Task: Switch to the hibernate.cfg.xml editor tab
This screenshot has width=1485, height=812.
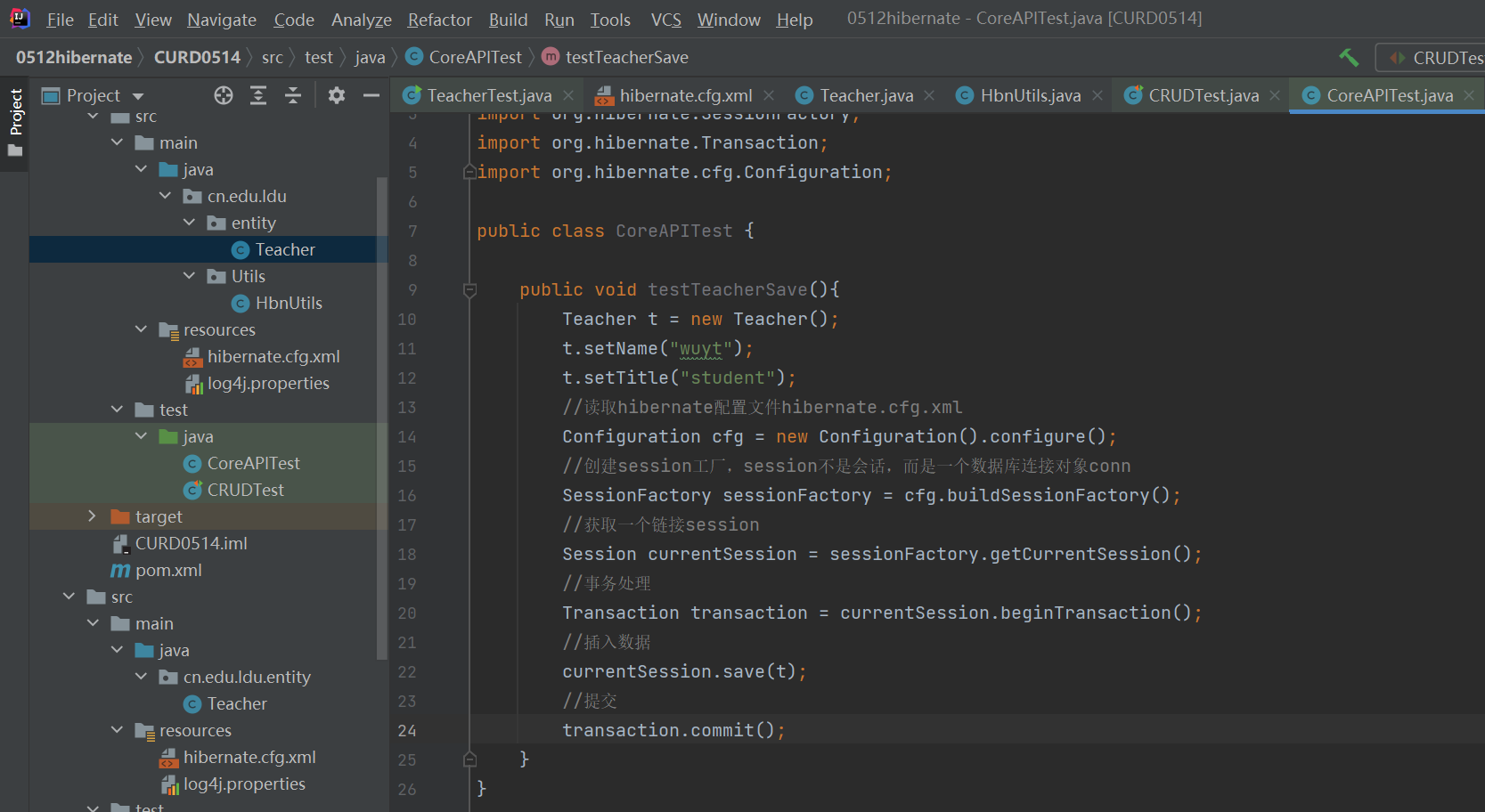Action: coord(686,95)
